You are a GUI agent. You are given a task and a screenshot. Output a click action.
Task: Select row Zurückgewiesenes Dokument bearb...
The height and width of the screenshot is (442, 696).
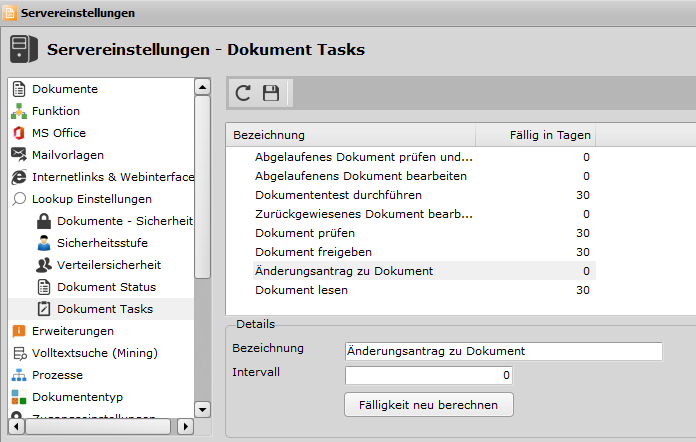click(x=424, y=214)
